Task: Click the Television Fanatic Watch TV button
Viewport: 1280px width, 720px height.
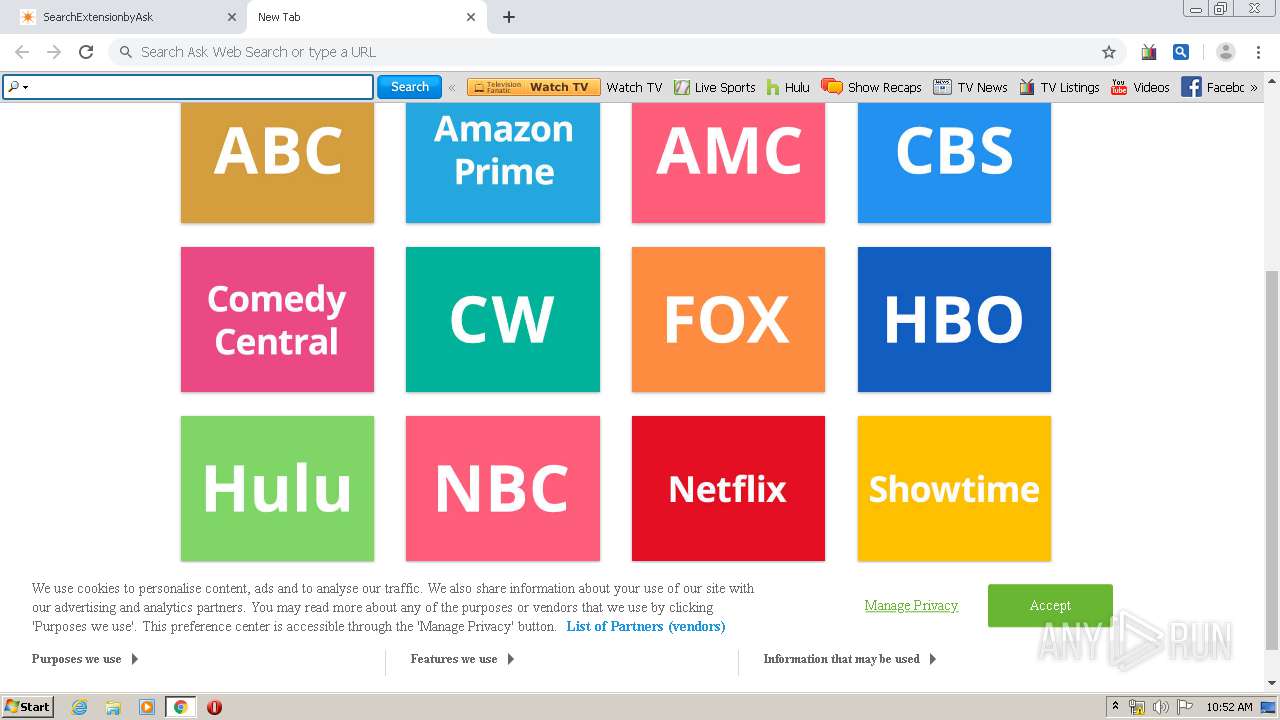Action: pyautogui.click(x=534, y=87)
